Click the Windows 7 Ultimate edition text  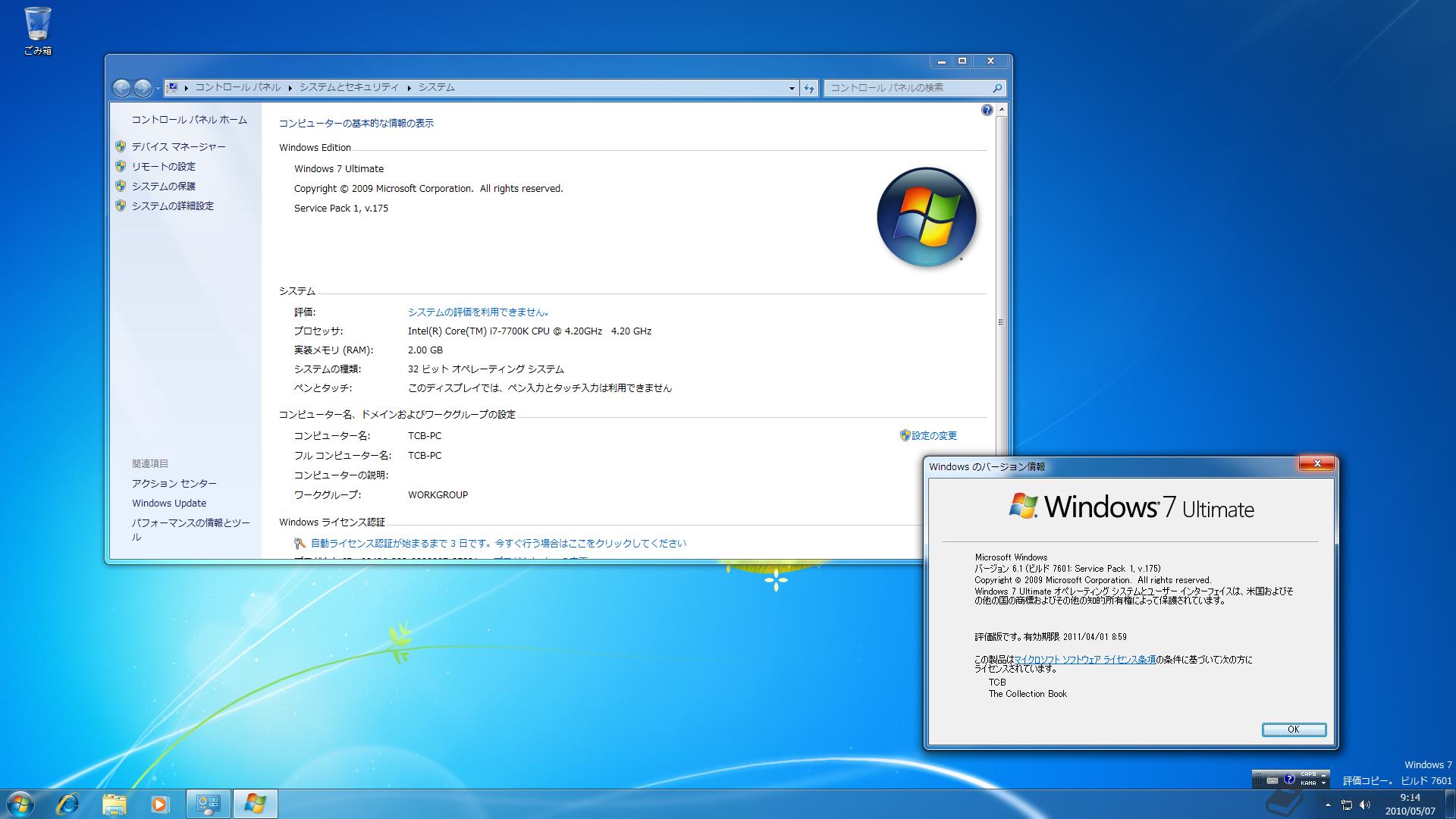[x=339, y=169]
